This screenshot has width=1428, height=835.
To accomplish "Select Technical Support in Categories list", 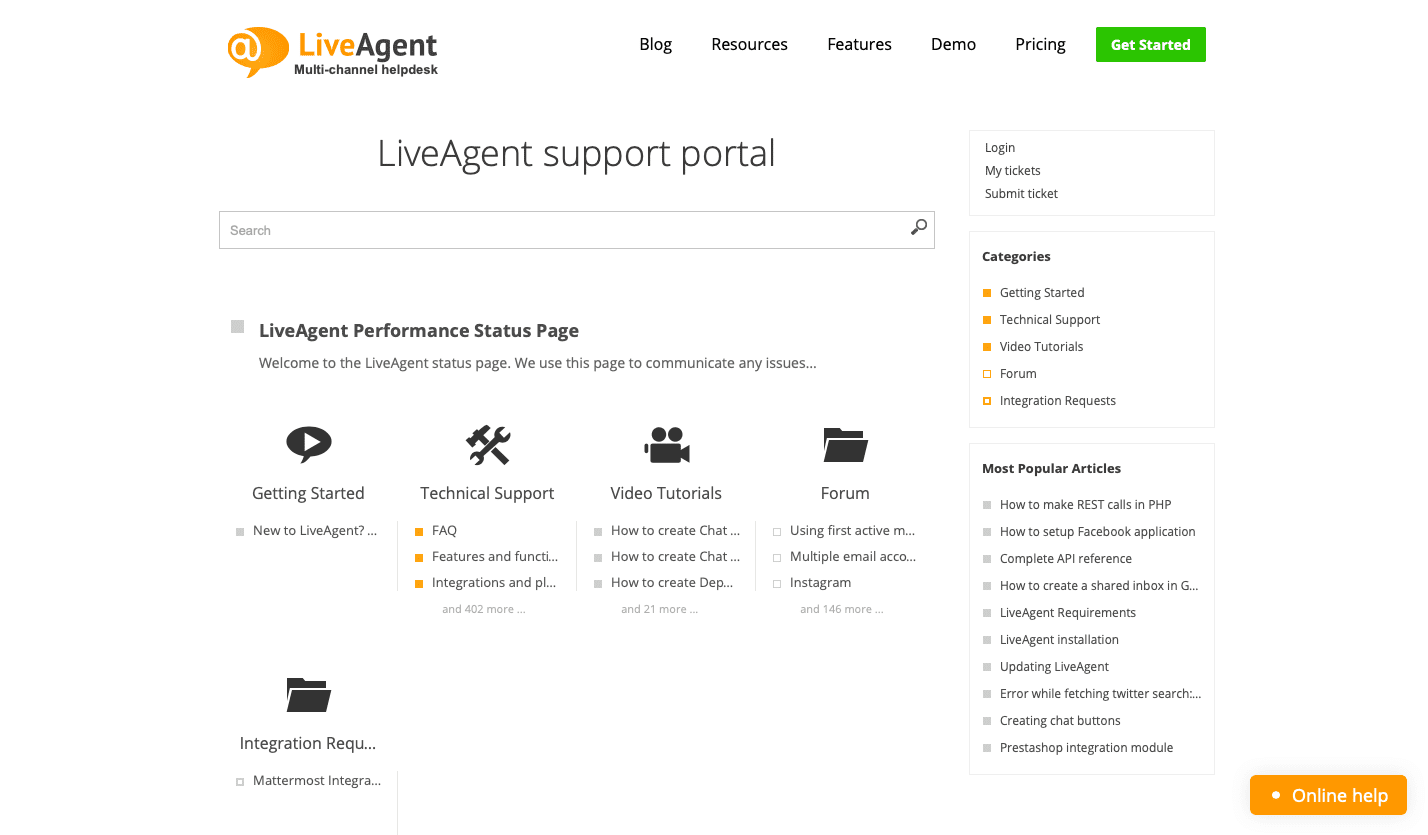I will coord(1050,319).
